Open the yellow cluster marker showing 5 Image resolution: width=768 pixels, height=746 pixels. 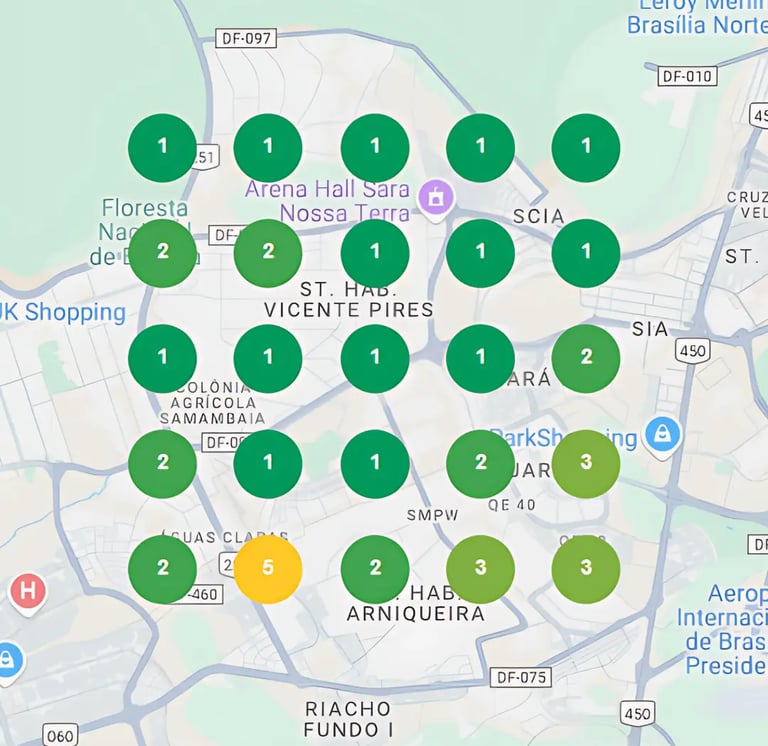click(x=267, y=569)
